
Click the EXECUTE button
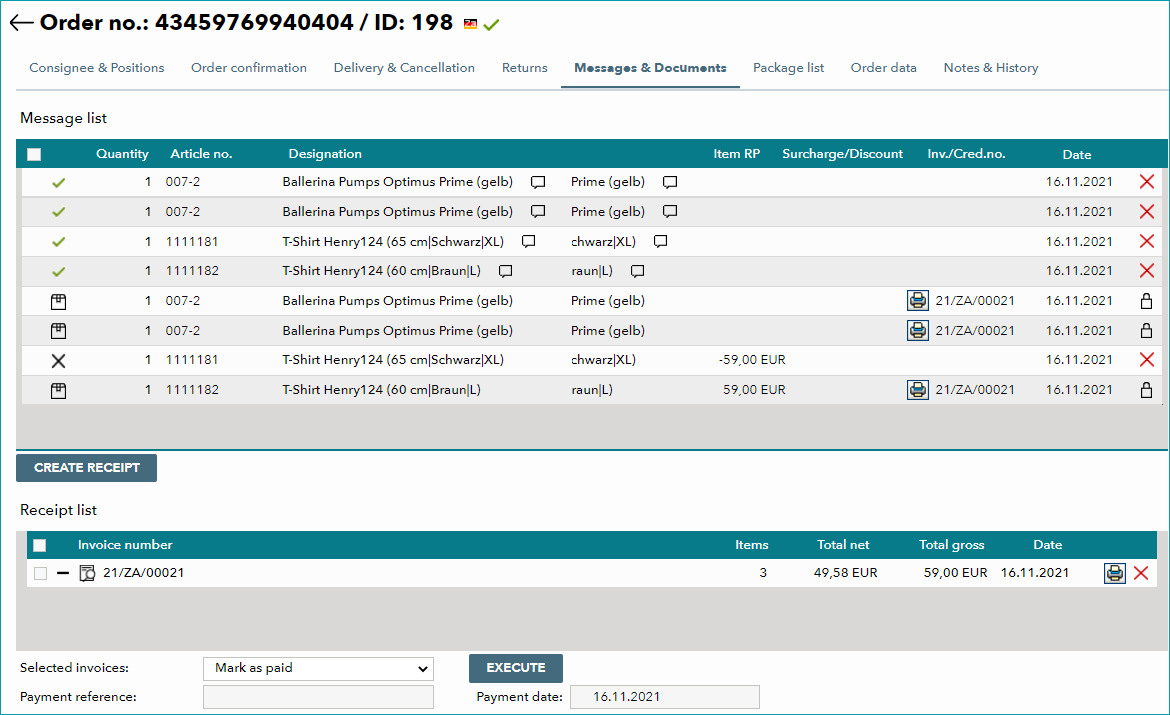point(516,668)
